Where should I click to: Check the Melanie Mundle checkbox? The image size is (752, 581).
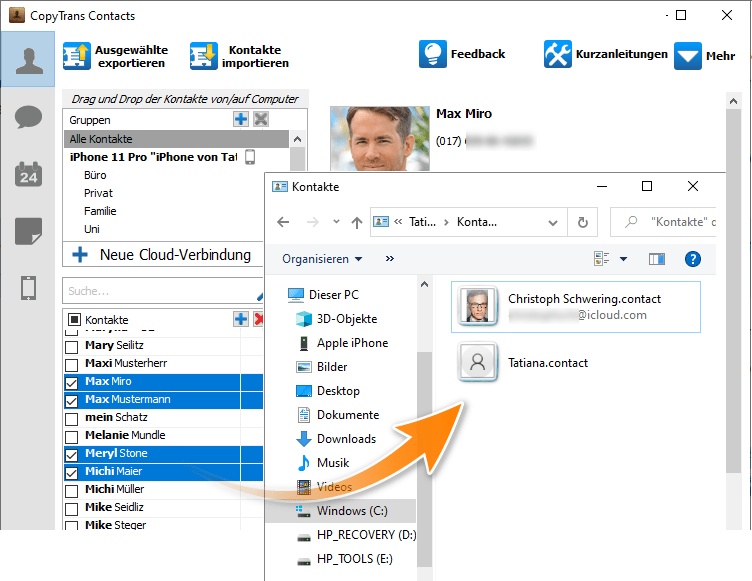click(x=71, y=437)
